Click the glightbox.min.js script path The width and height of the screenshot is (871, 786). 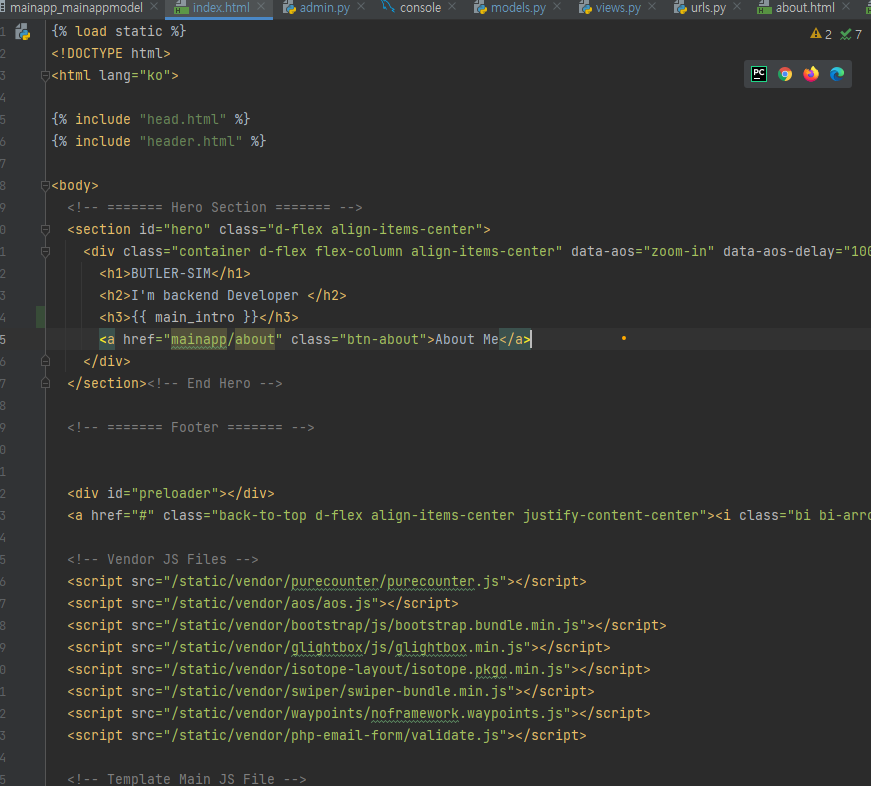[347, 648]
